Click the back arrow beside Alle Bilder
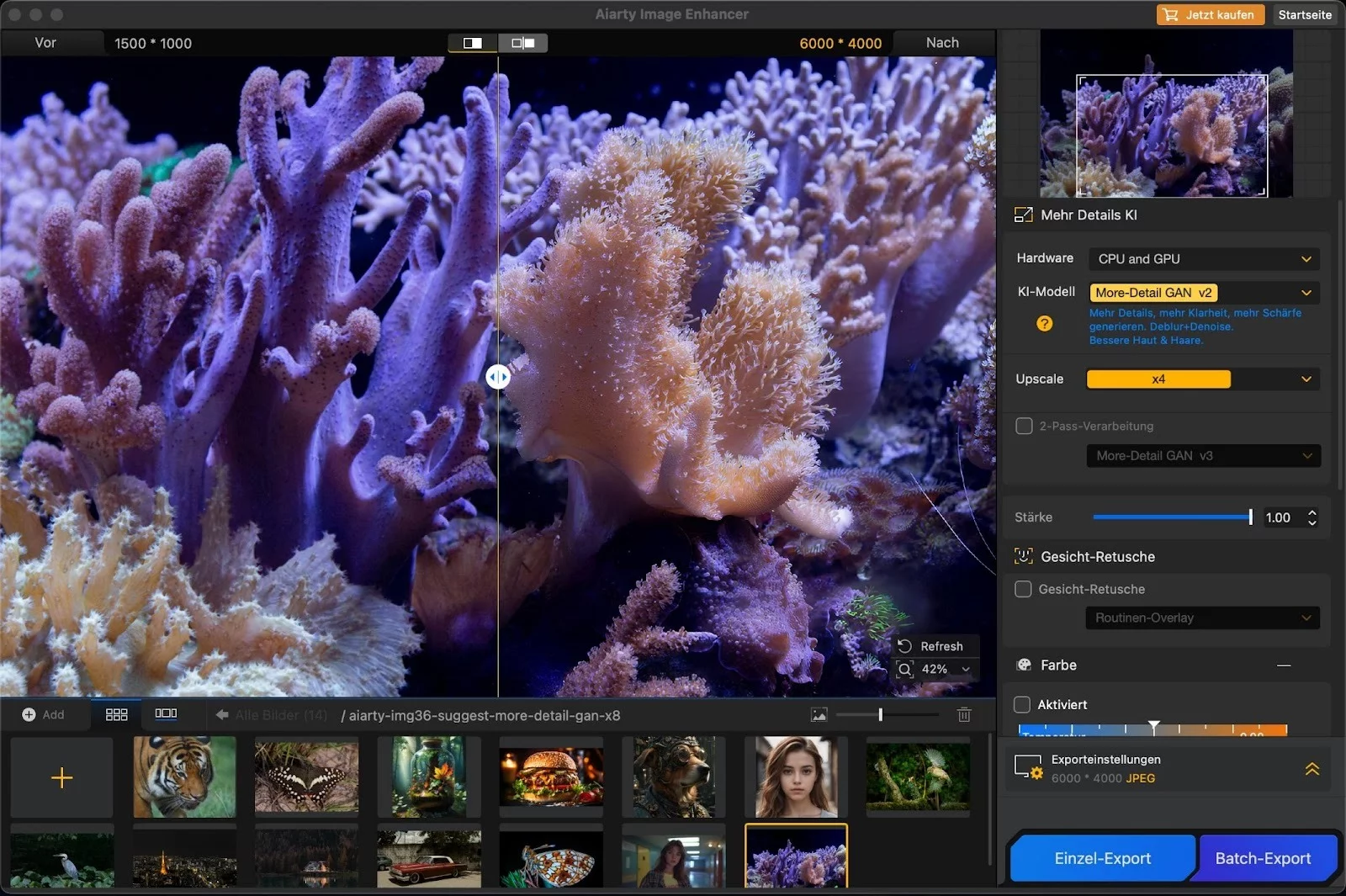Image resolution: width=1346 pixels, height=896 pixels. point(222,714)
